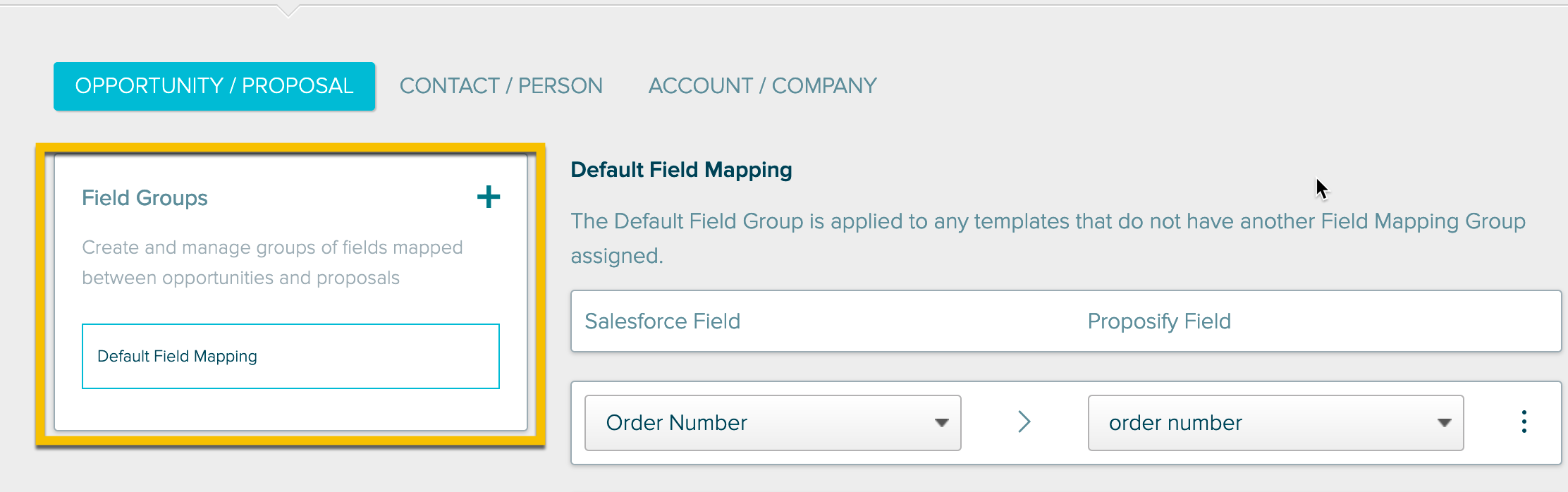This screenshot has height=492, width=1568.
Task: Click the 'Create and manage groups' description
Action: (272, 262)
